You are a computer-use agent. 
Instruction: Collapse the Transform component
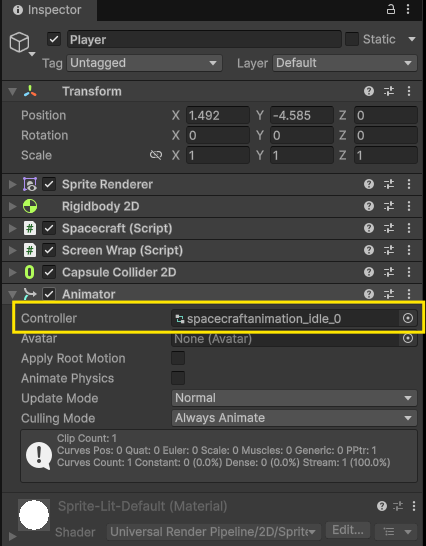(x=13, y=91)
